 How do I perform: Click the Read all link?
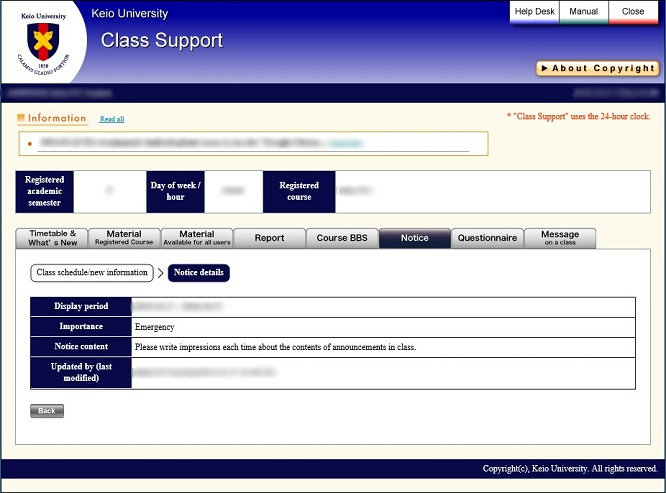click(x=112, y=119)
